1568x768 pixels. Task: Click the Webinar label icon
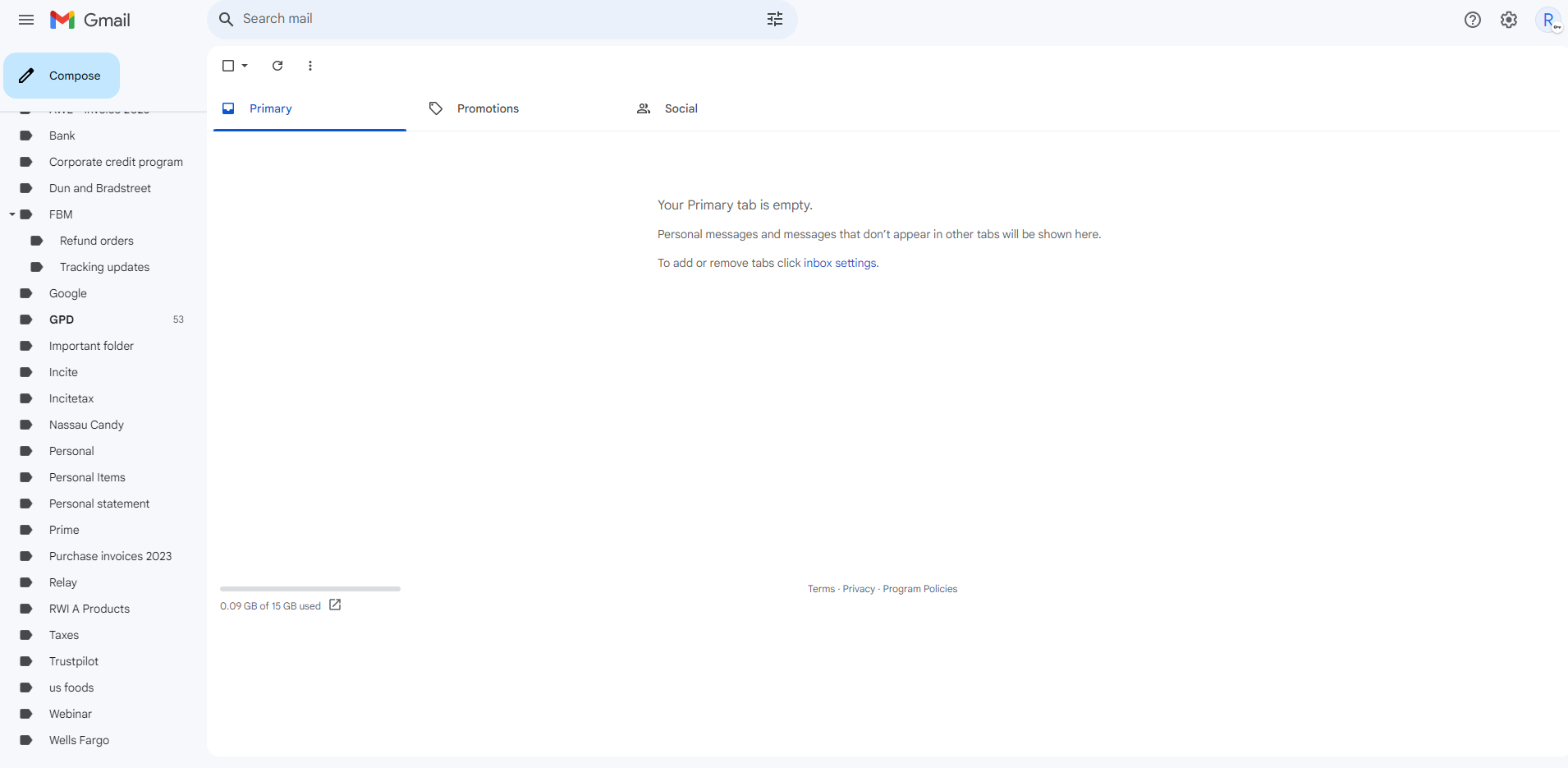pos(26,714)
